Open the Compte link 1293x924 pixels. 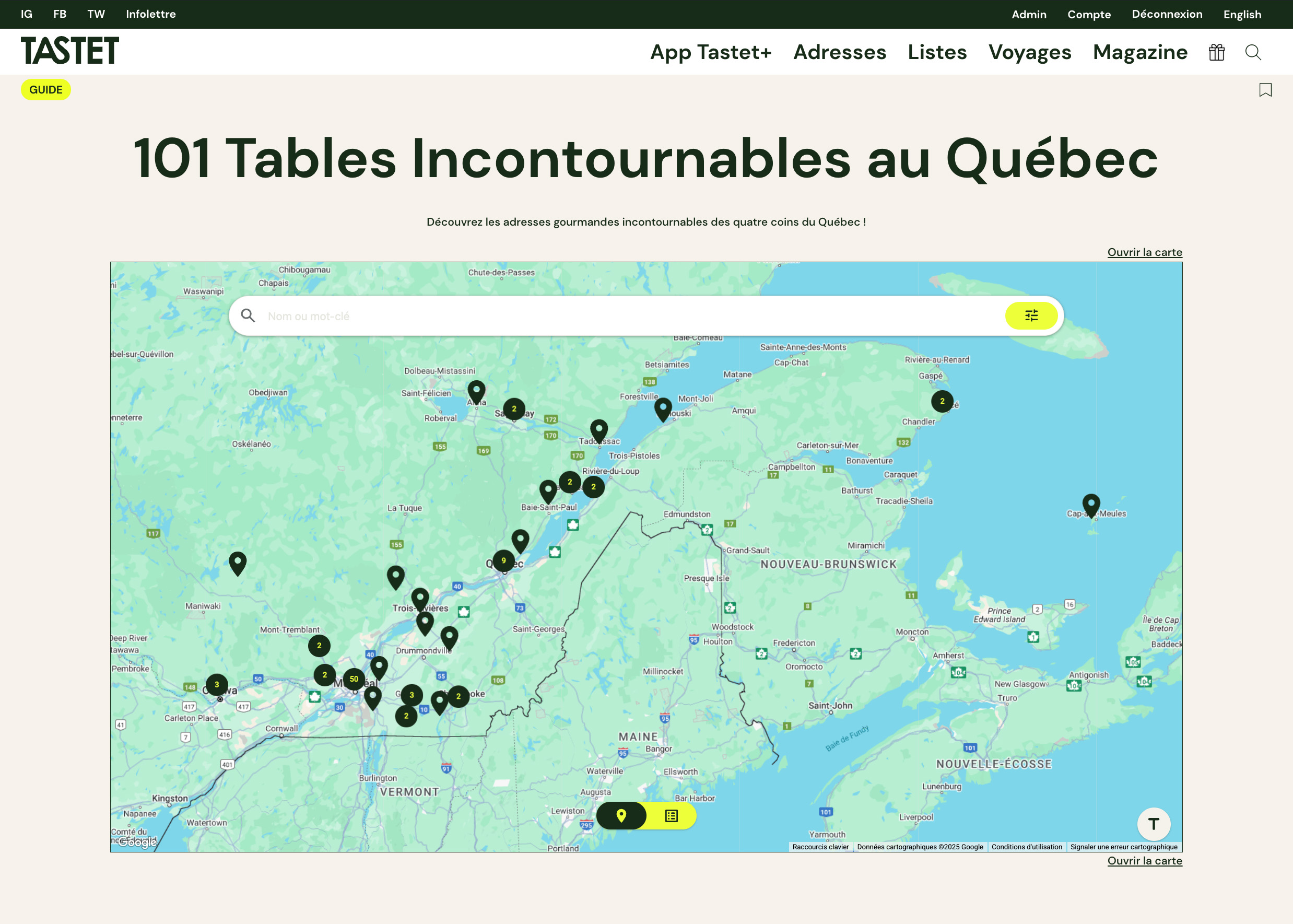coord(1089,15)
